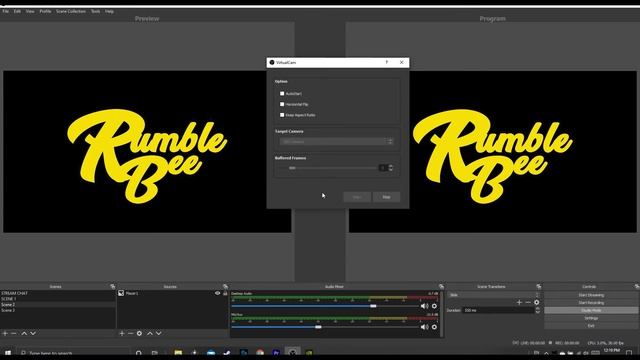Mute Mic/Aux speaker icon

point(424,327)
